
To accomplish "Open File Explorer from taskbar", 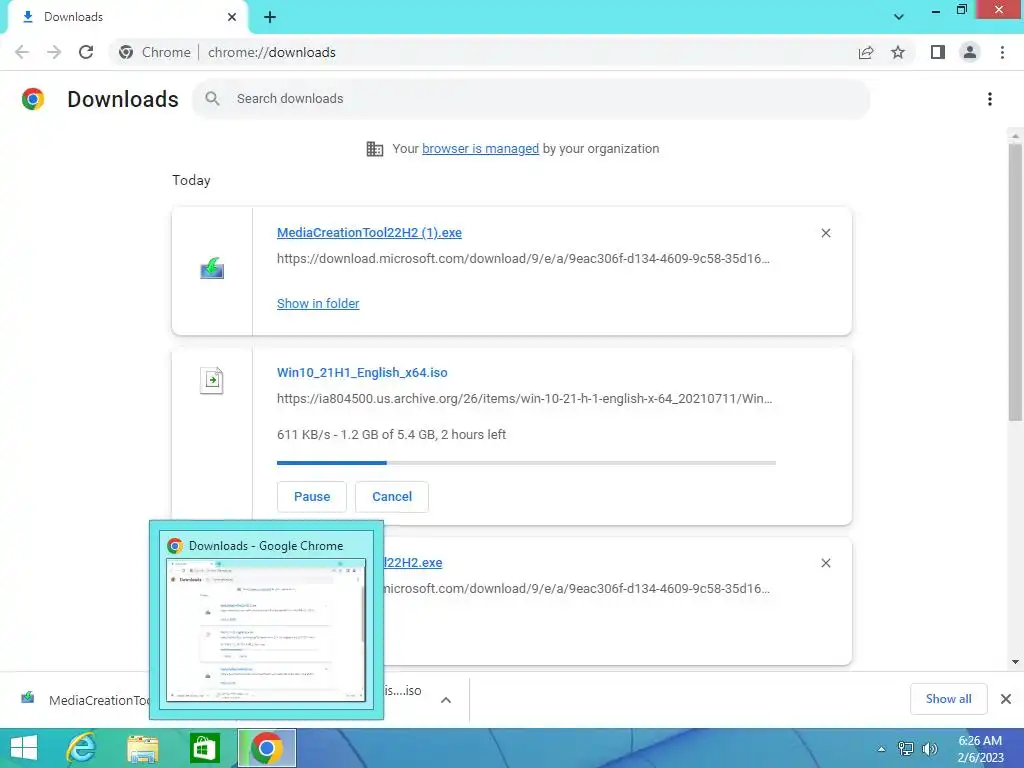I will click(143, 748).
